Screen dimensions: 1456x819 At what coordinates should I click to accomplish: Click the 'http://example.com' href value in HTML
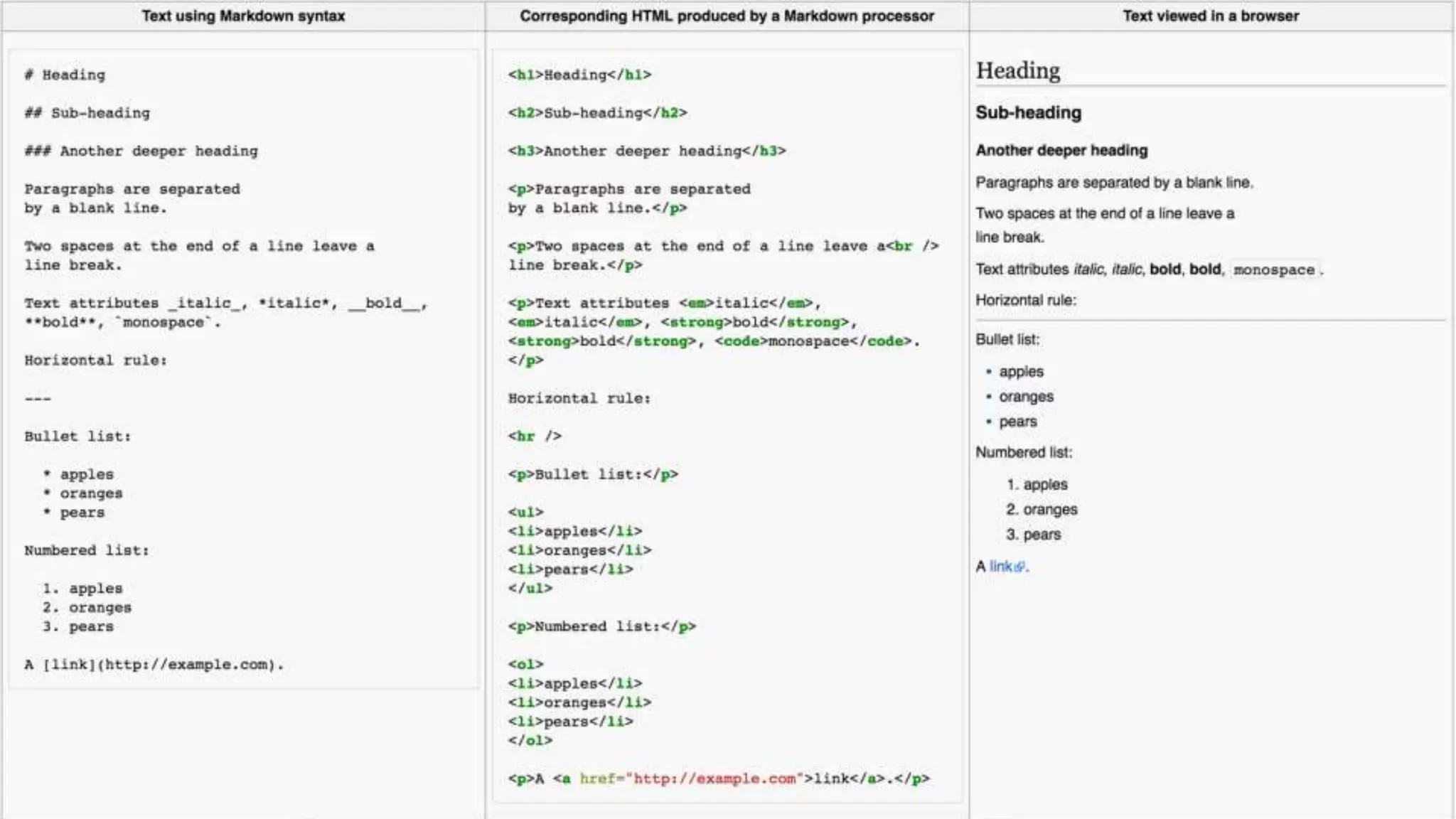tap(714, 778)
